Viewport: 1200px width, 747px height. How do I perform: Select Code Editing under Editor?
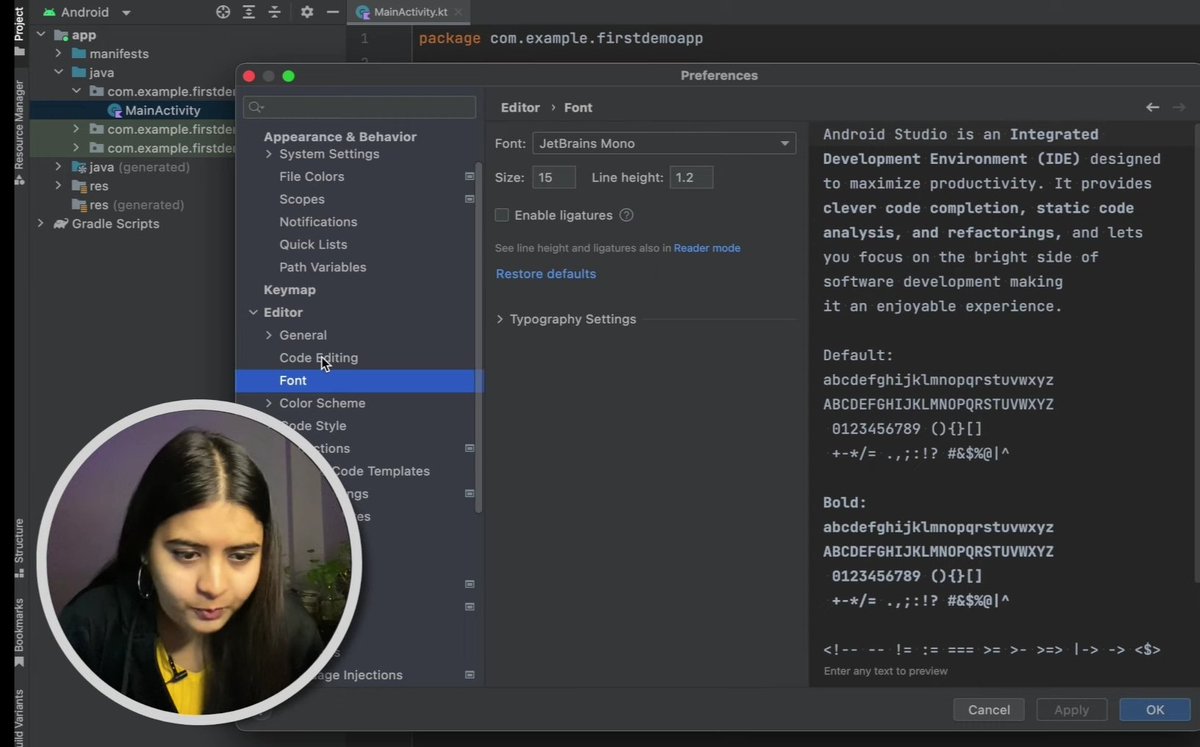[318, 358]
